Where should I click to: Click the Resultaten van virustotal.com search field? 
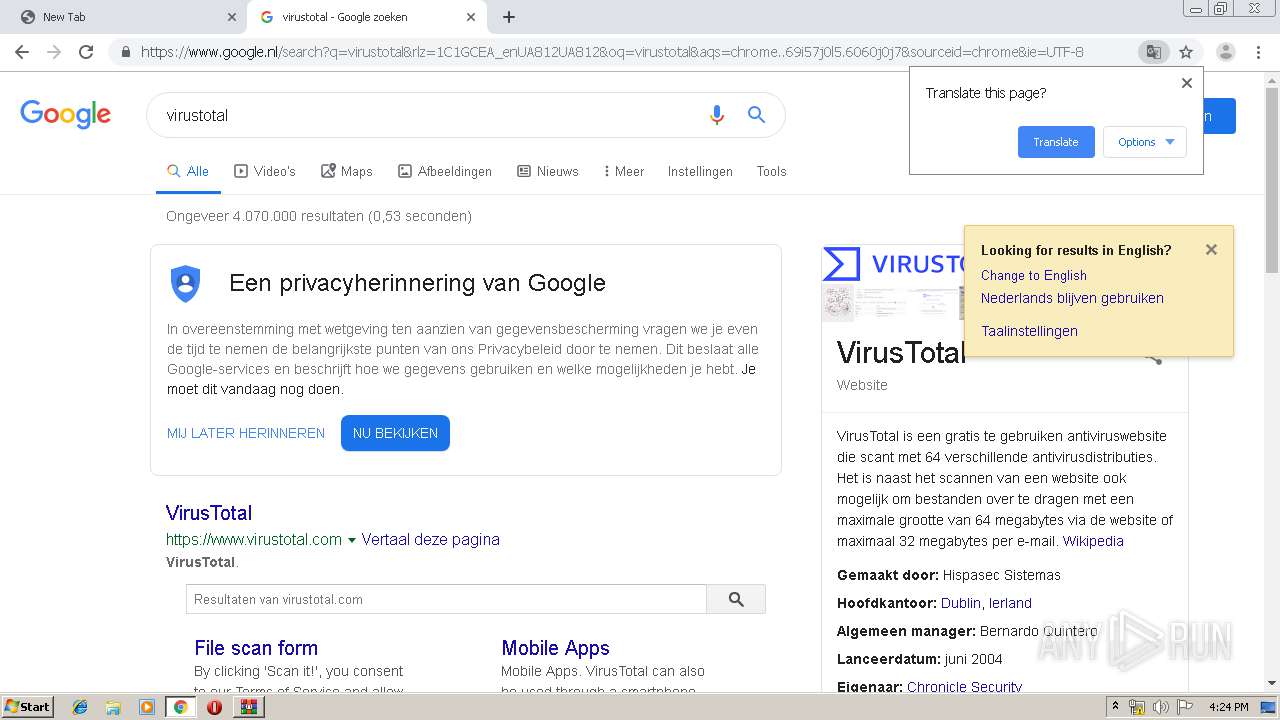coord(446,599)
